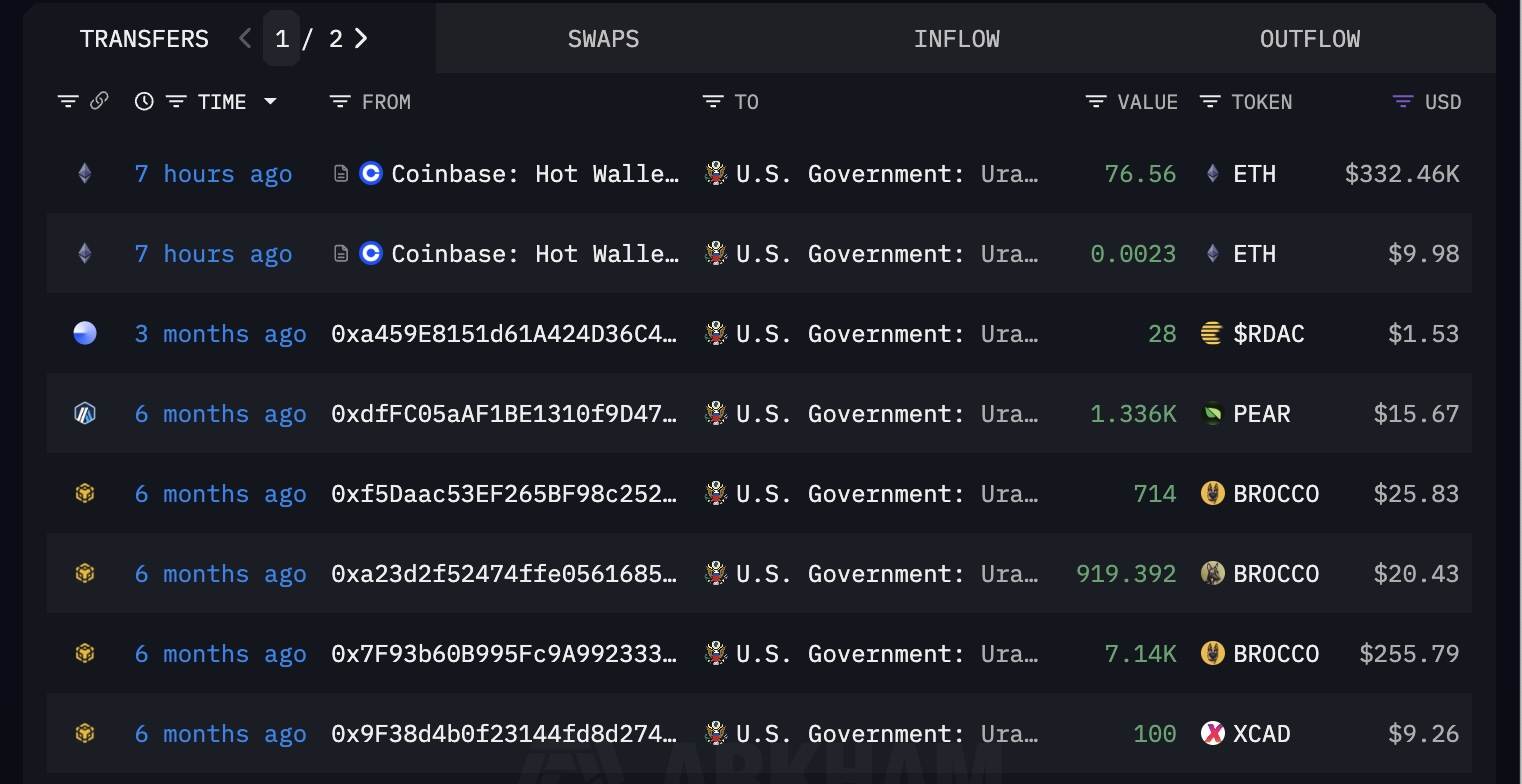Open the VALUE column filter
The width and height of the screenshot is (1522, 784).
click(x=1096, y=101)
